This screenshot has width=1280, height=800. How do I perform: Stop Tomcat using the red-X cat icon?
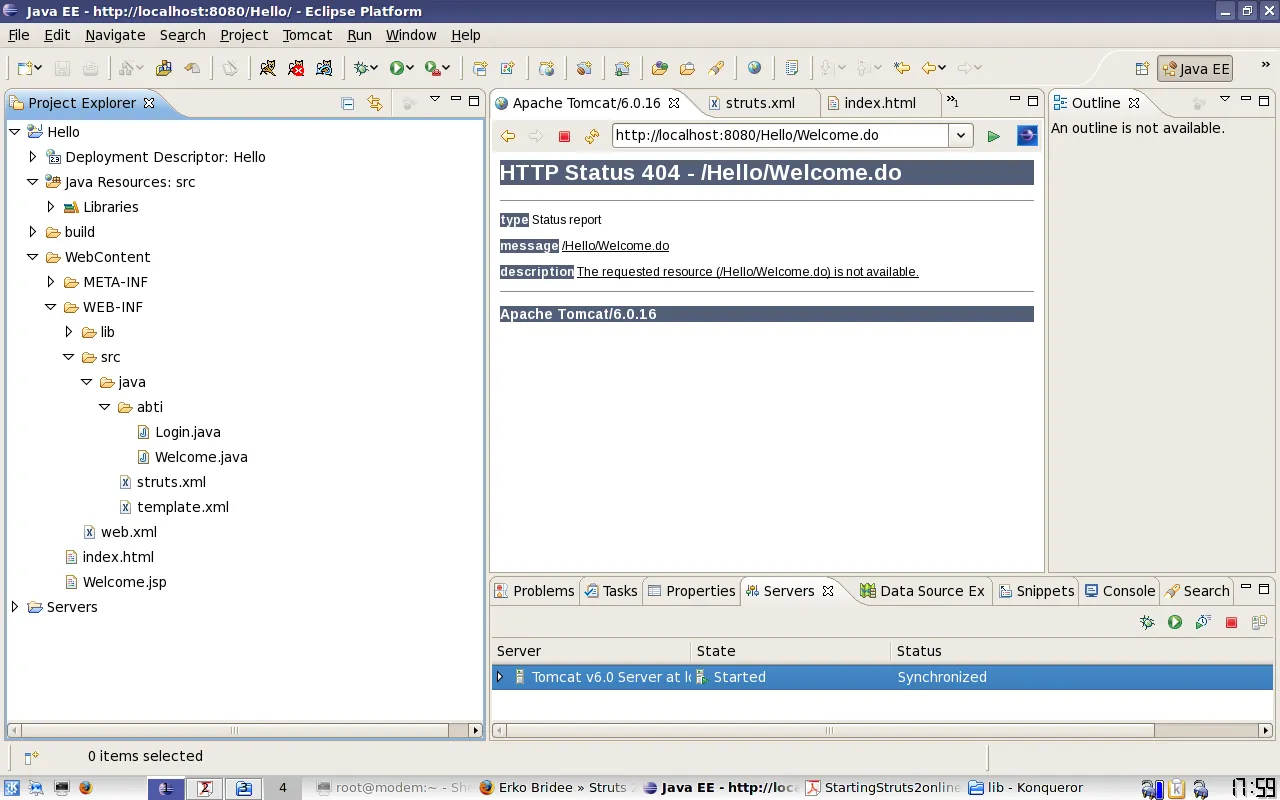(296, 68)
